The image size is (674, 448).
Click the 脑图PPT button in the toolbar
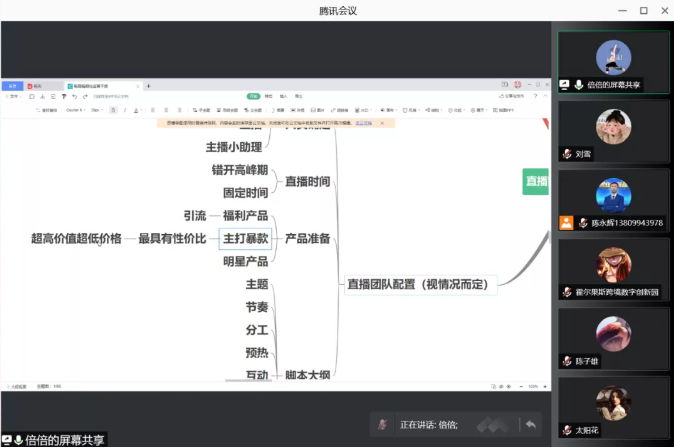503,110
